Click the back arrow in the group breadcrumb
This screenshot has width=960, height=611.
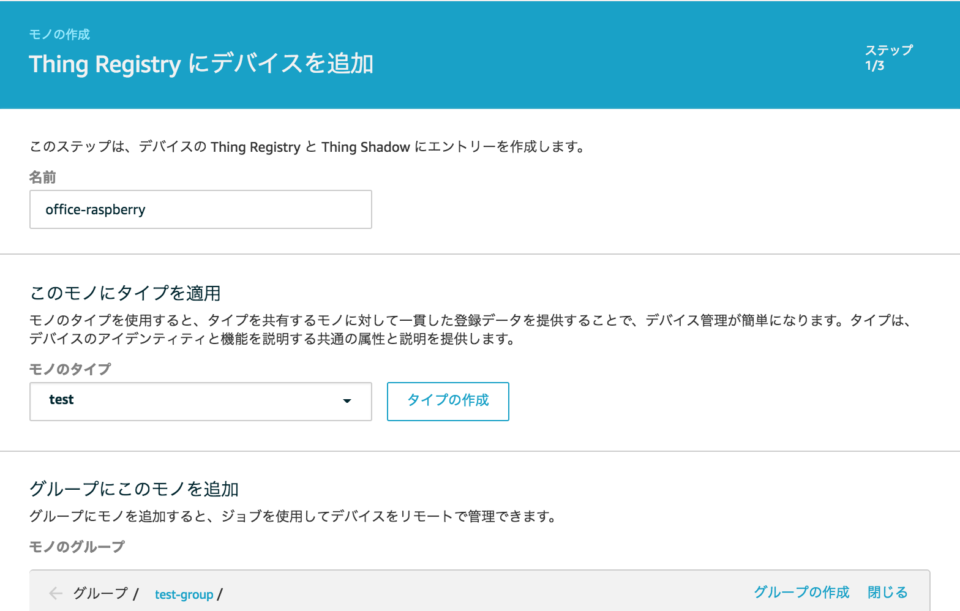(x=56, y=593)
